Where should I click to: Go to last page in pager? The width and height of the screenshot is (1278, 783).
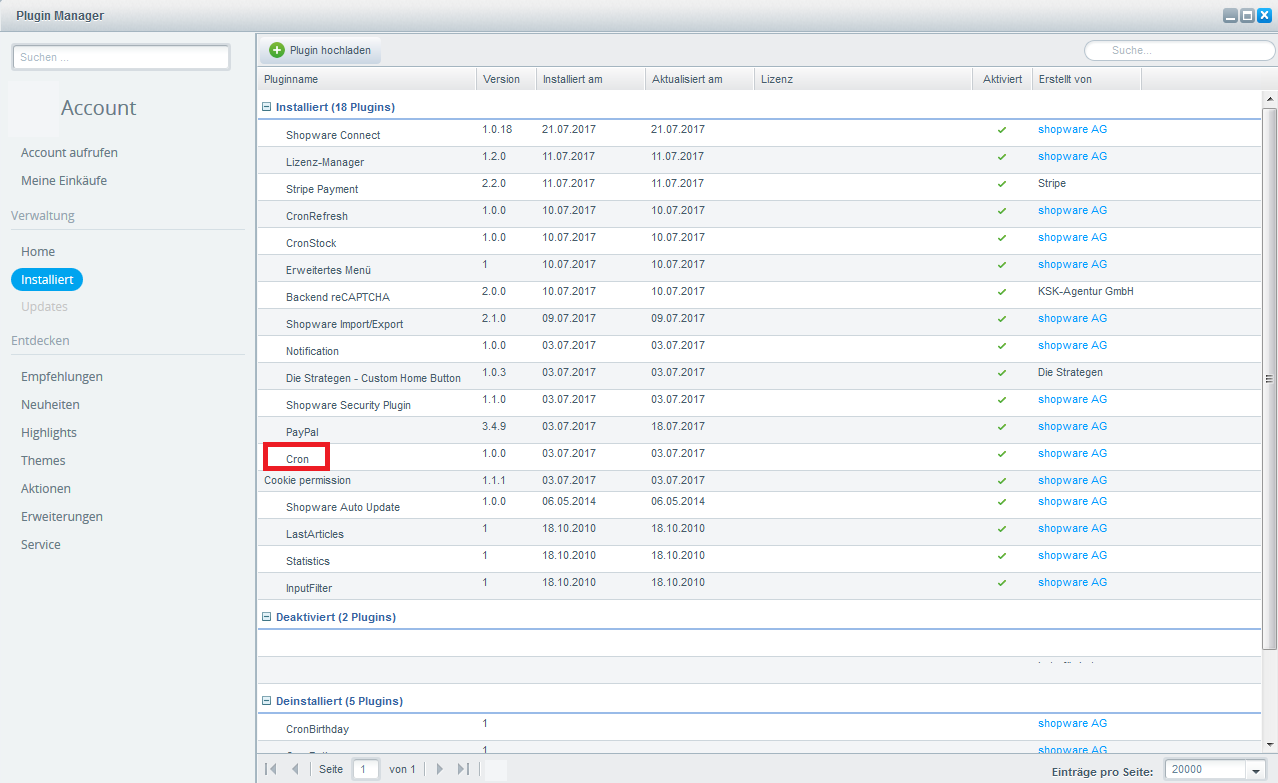(x=463, y=769)
